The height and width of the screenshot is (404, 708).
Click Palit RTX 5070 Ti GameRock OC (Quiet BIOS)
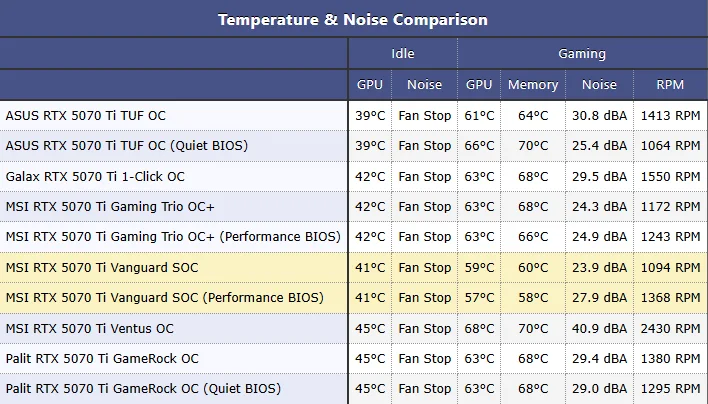coord(143,388)
